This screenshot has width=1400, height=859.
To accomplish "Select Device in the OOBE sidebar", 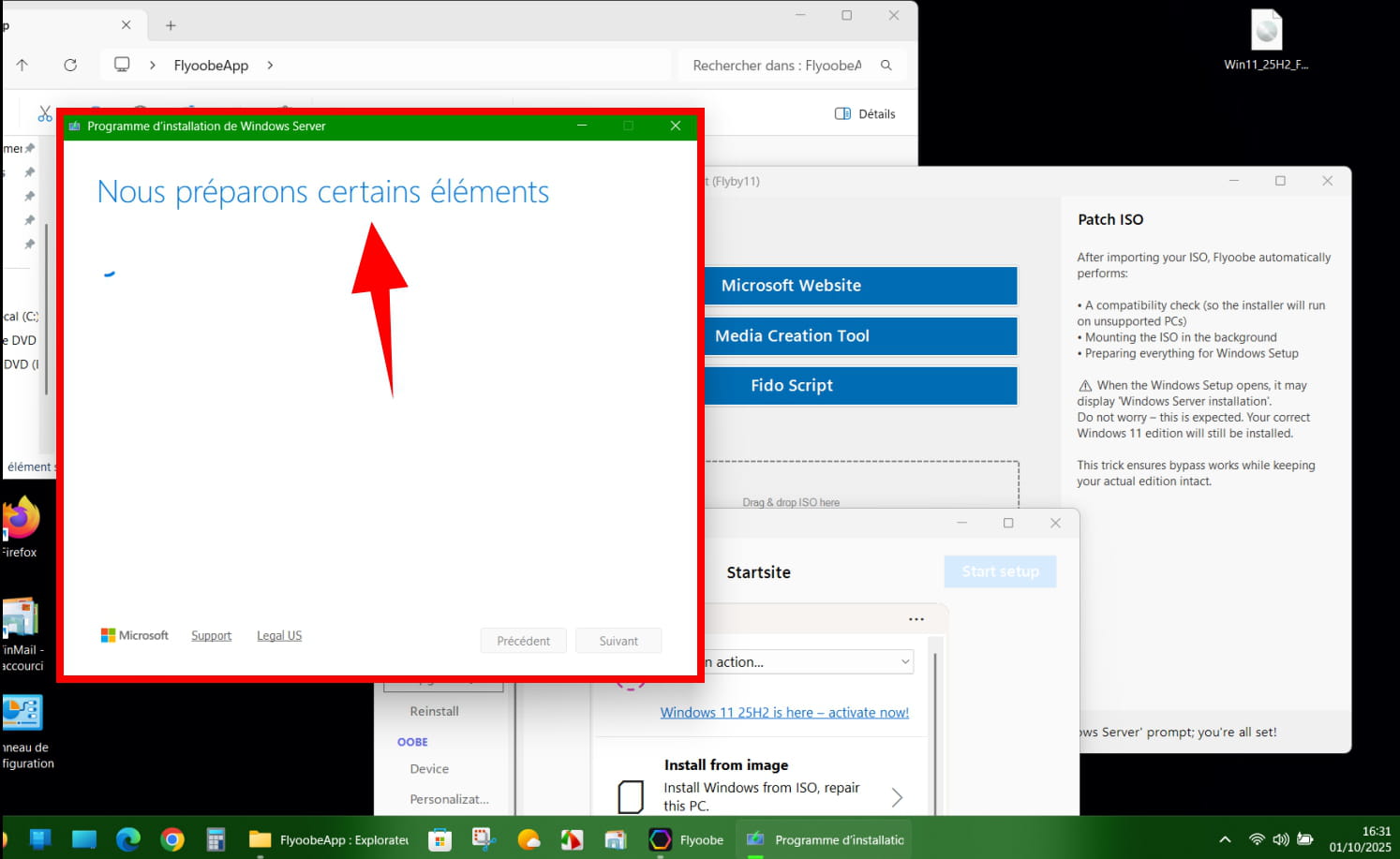I will (x=429, y=769).
